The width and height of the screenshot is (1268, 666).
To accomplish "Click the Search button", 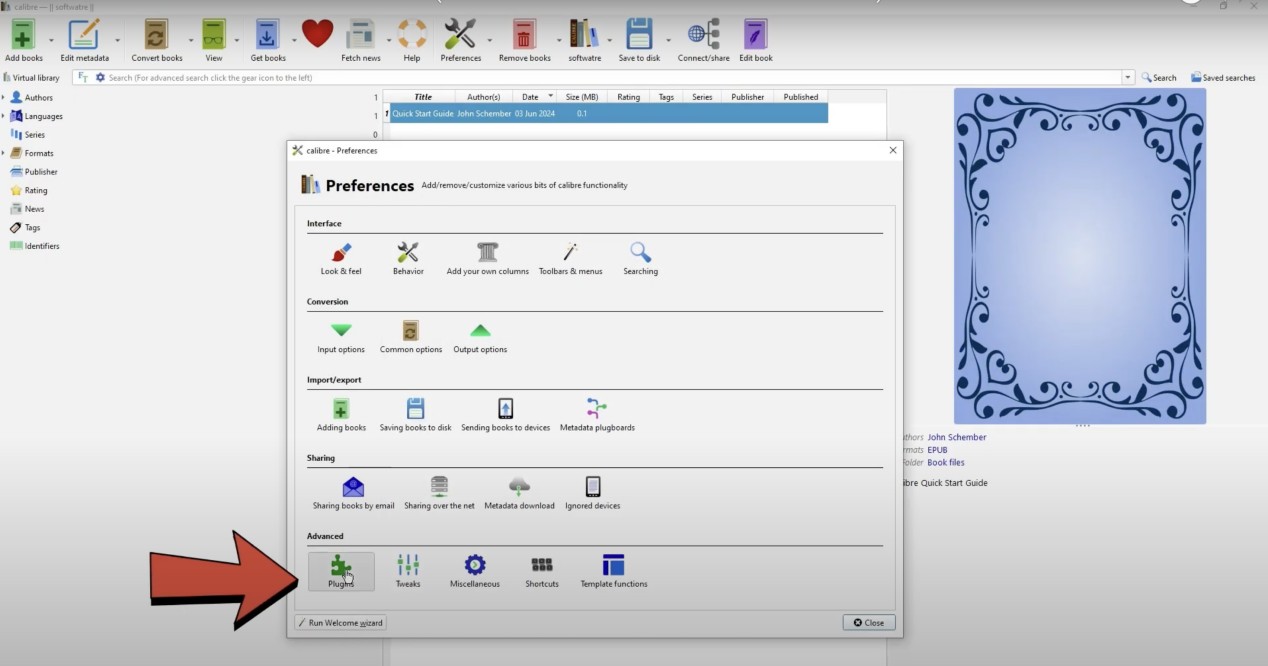I will (x=1159, y=77).
